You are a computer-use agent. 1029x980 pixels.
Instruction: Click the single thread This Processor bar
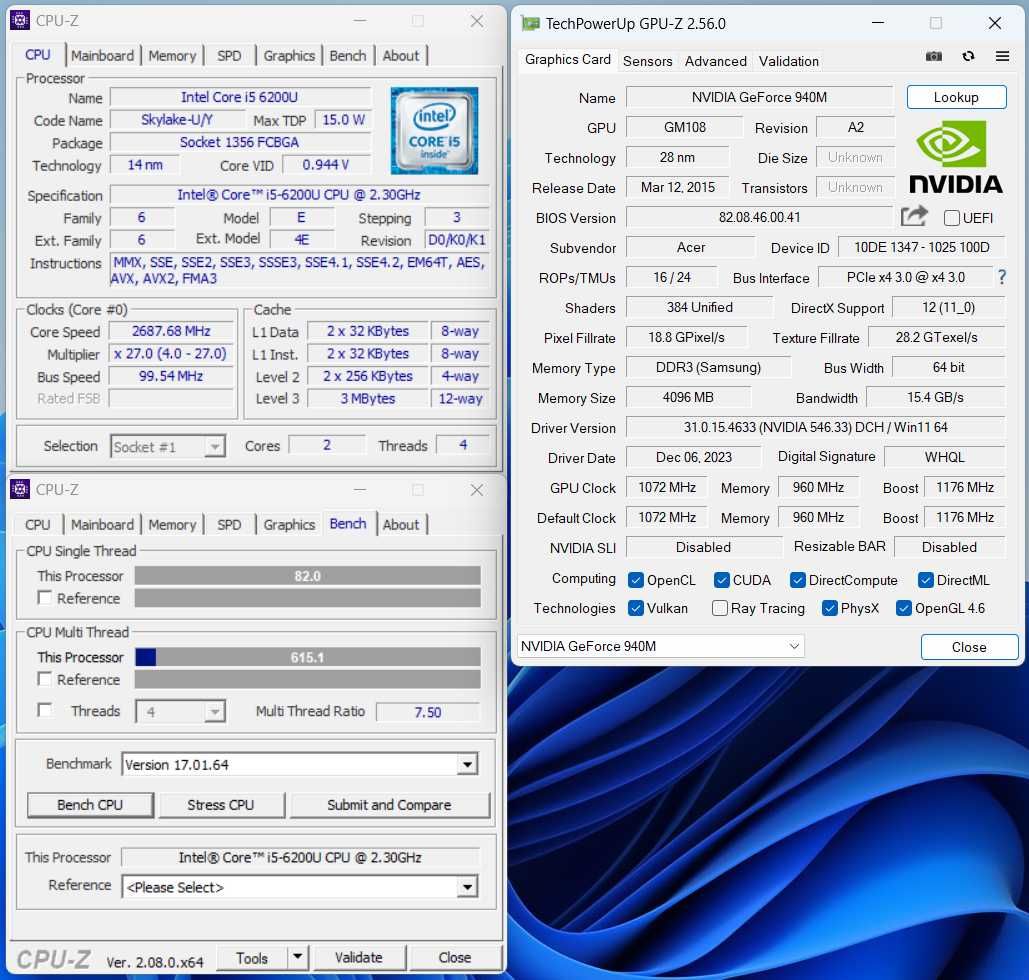coord(307,576)
